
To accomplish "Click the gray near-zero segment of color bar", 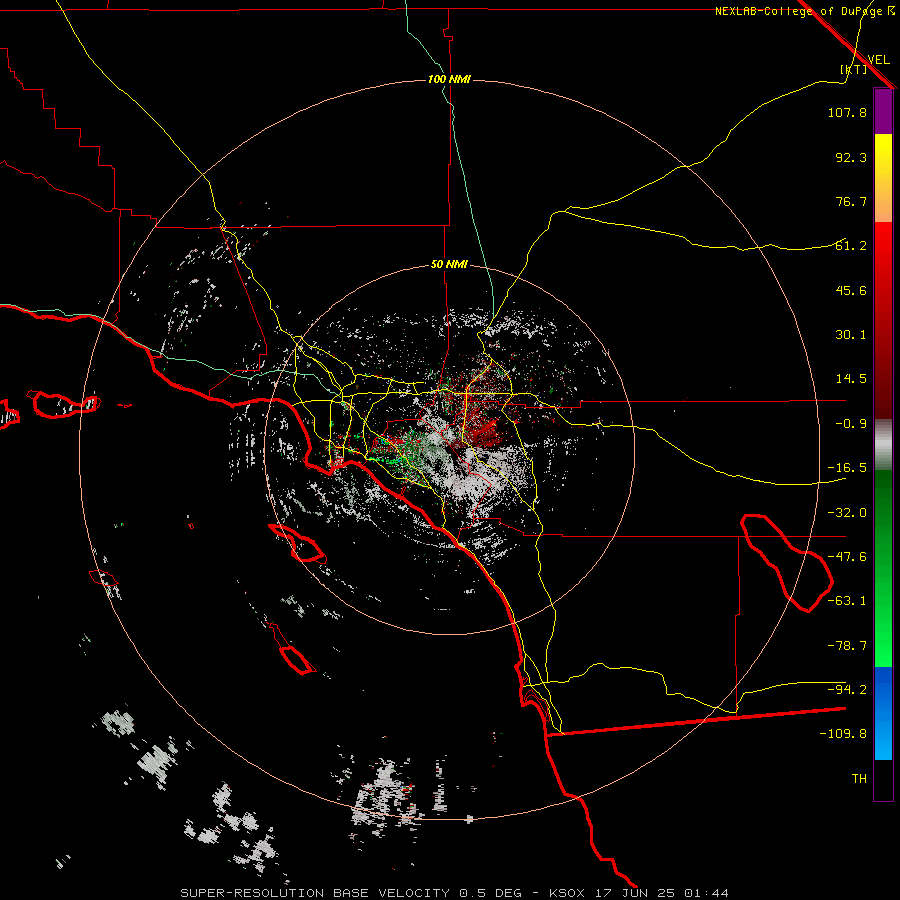I will (883, 445).
